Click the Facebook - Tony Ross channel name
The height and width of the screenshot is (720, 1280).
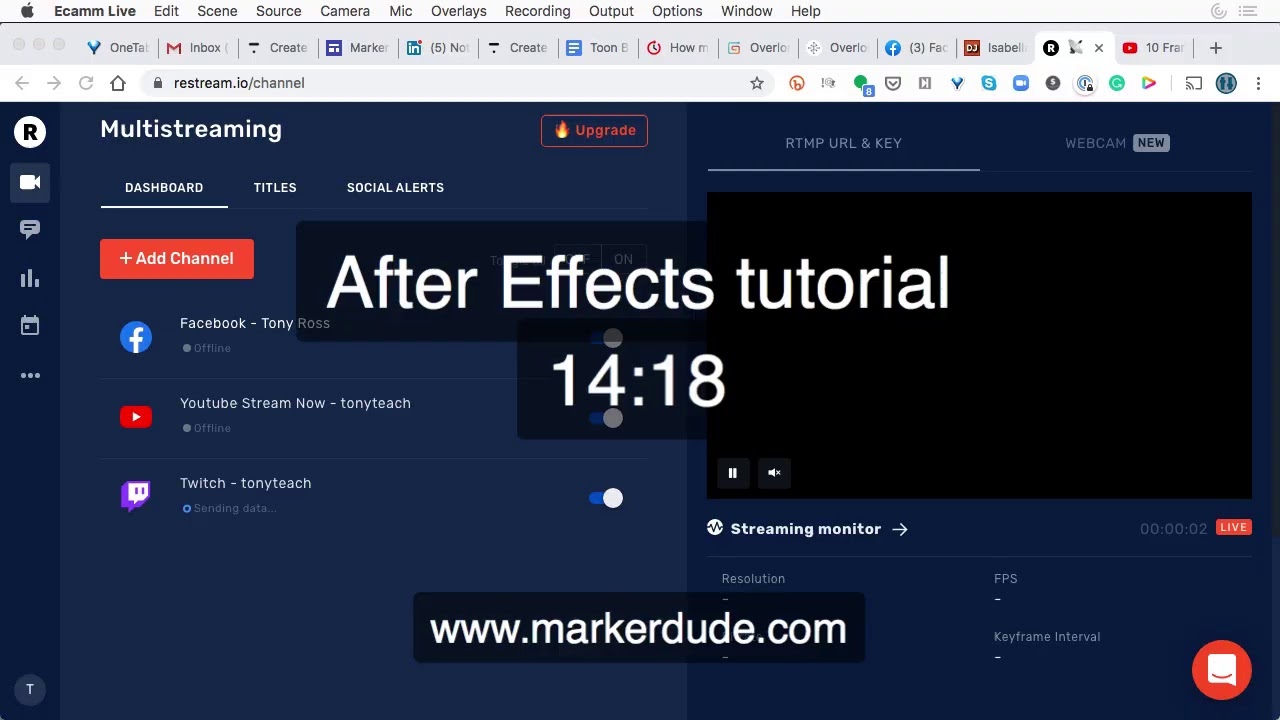255,323
